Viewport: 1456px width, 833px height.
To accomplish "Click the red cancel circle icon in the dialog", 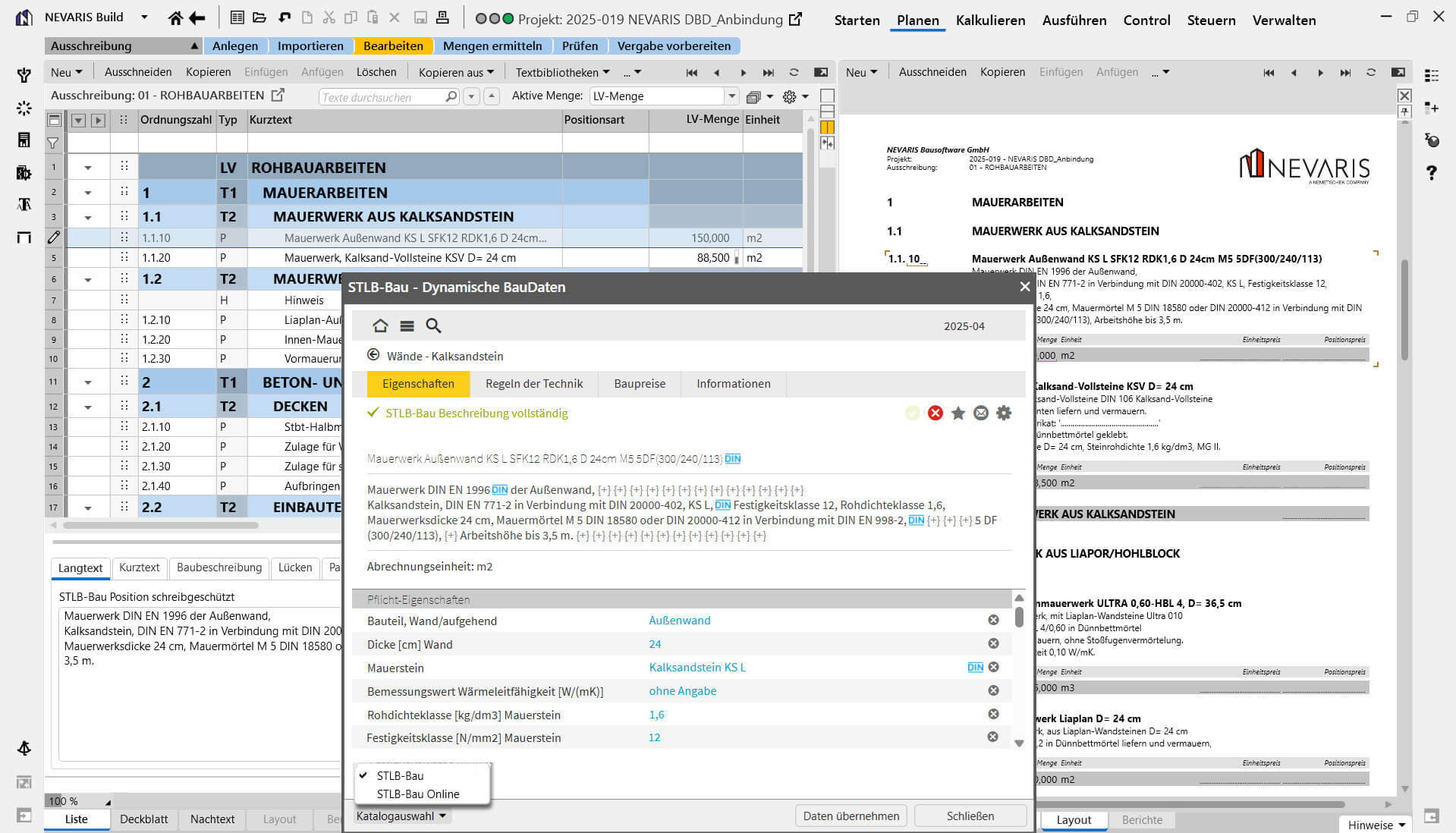I will point(935,413).
